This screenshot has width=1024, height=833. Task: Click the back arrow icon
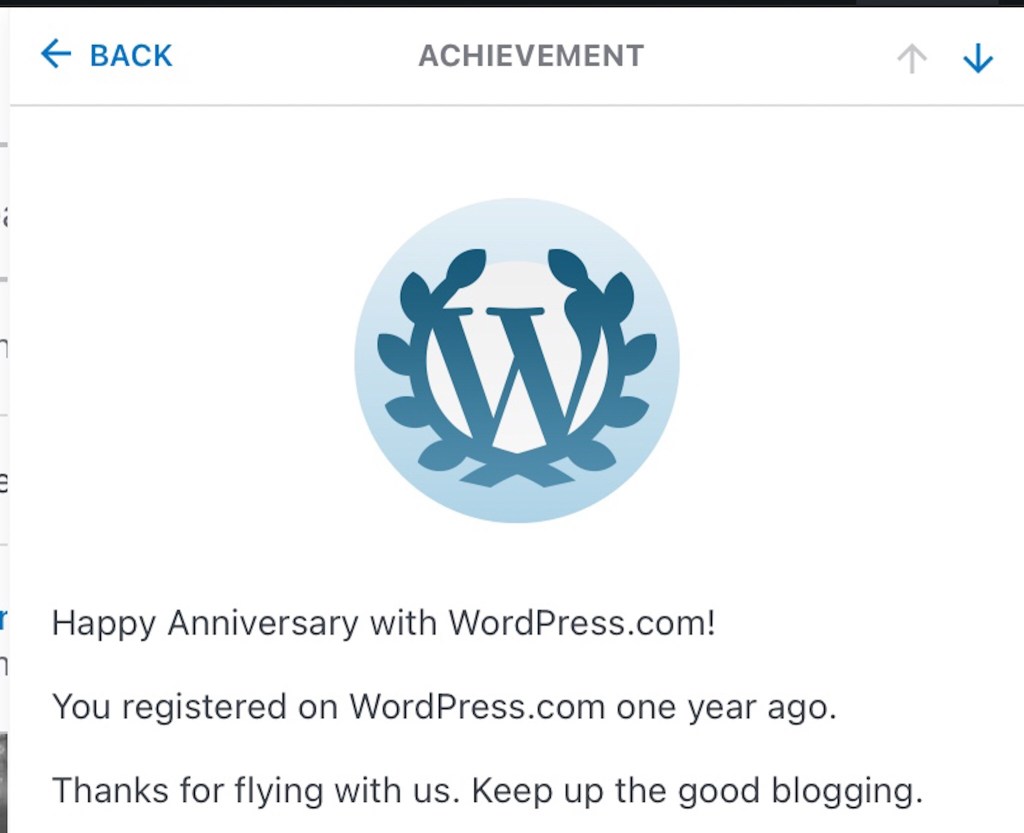[x=56, y=54]
